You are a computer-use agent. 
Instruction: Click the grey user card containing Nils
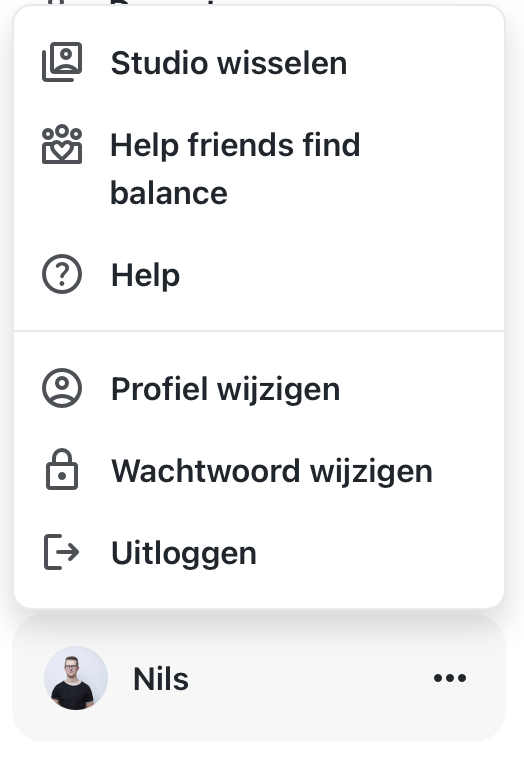[x=259, y=678]
